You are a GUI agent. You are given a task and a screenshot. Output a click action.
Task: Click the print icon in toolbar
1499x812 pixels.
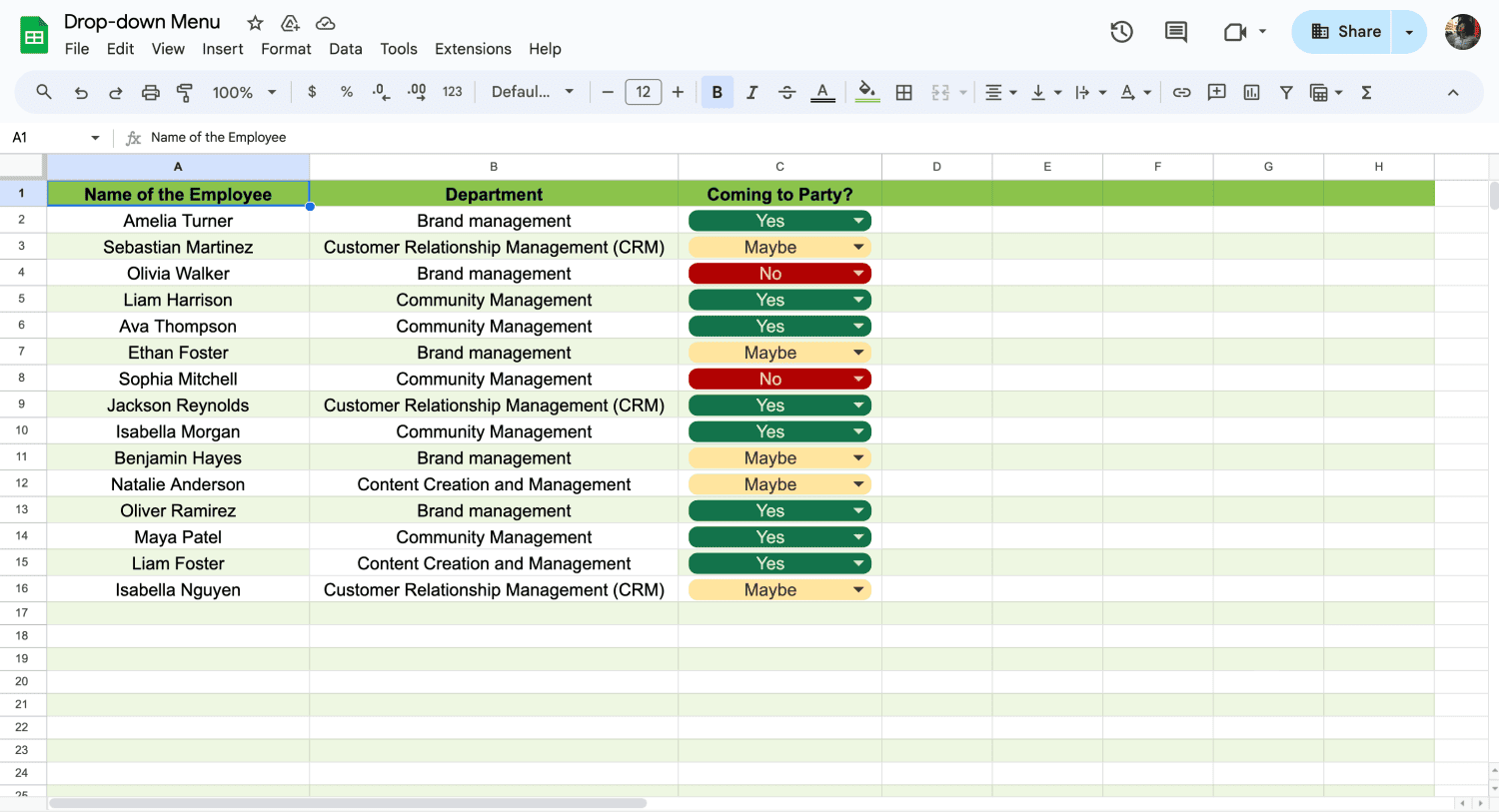[x=150, y=93]
